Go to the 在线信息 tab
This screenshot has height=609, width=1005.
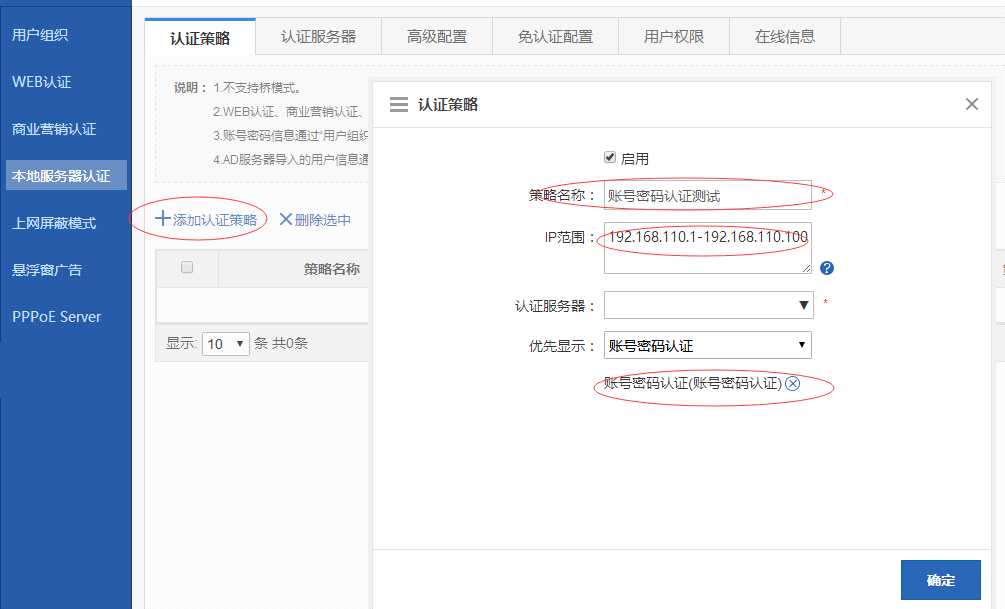pos(785,37)
